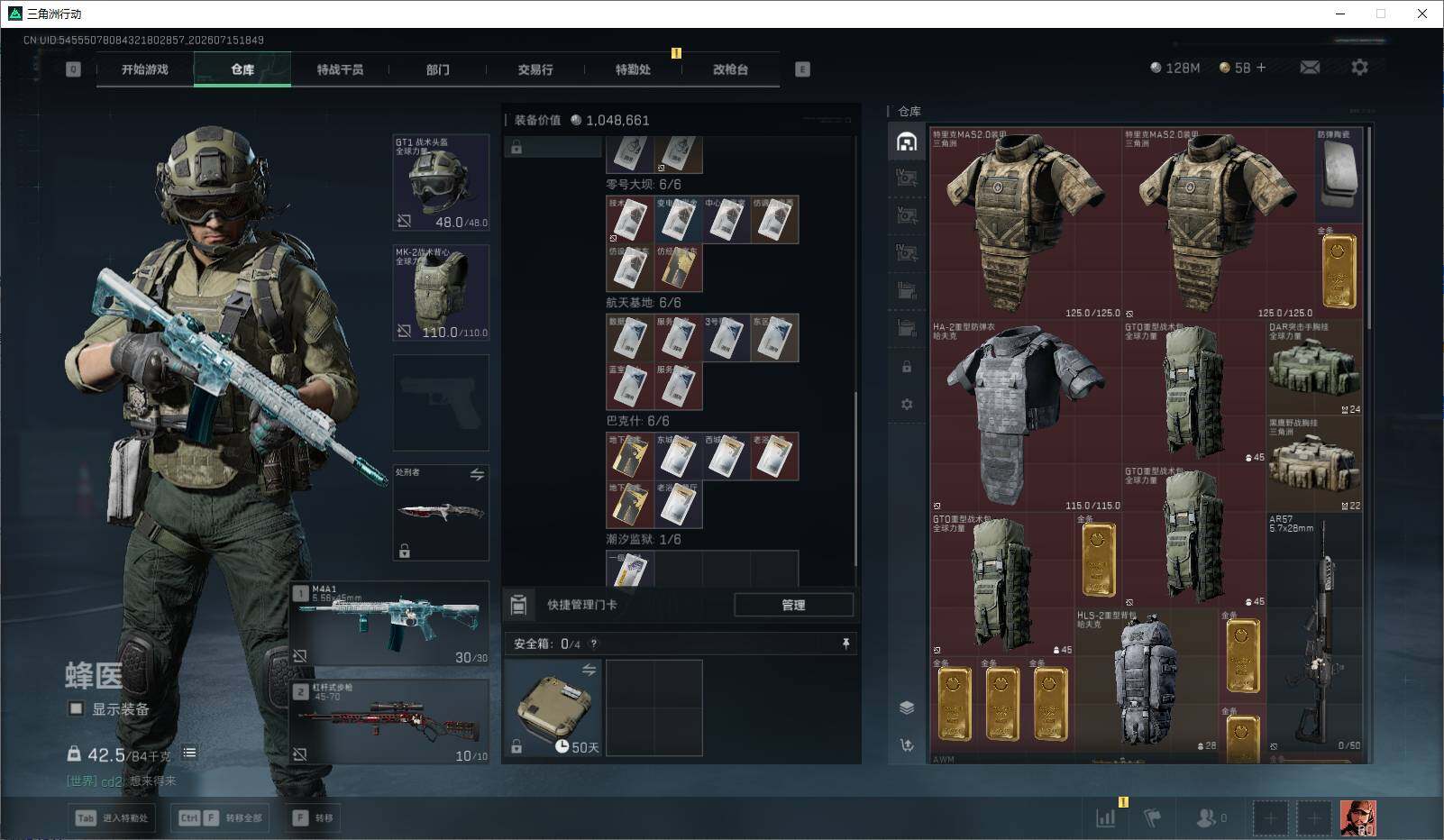1444x840 pixels.
Task: Select the single 潮汐监狱 keycard
Action: (x=630, y=570)
